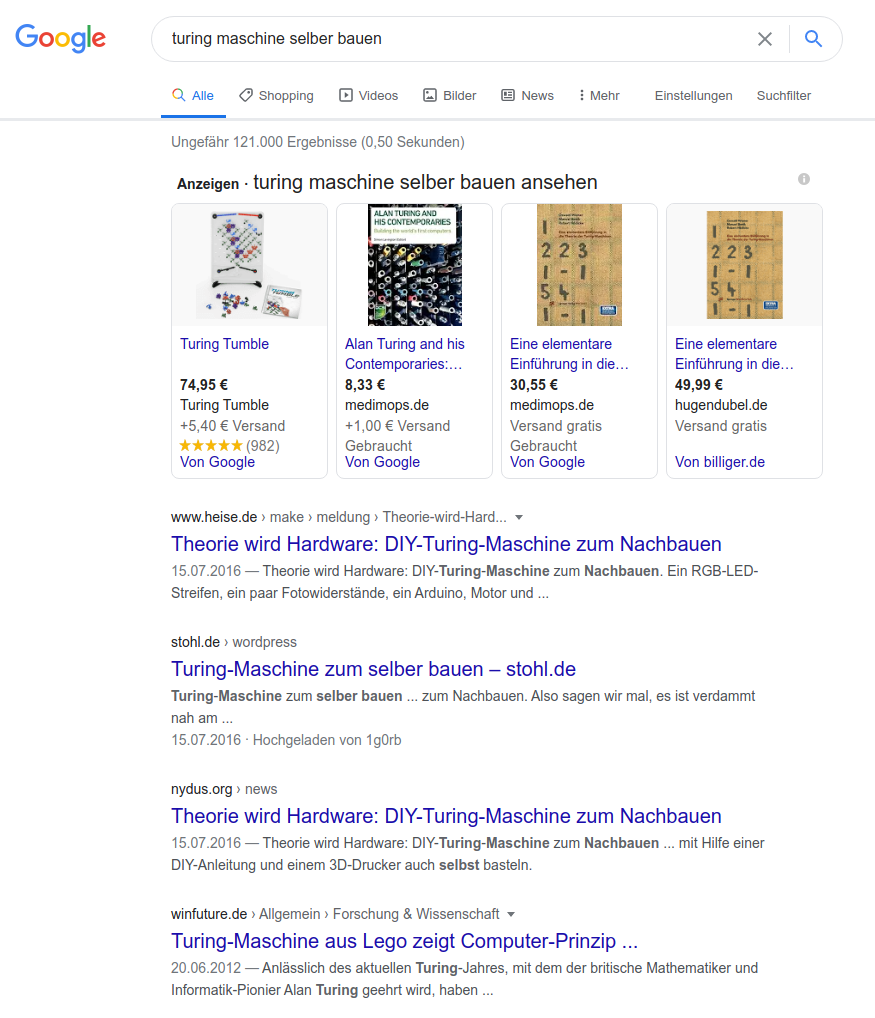Screen dimensions: 875x1018
Task: Expand the winfuture.de result options arrow
Action: coord(512,914)
